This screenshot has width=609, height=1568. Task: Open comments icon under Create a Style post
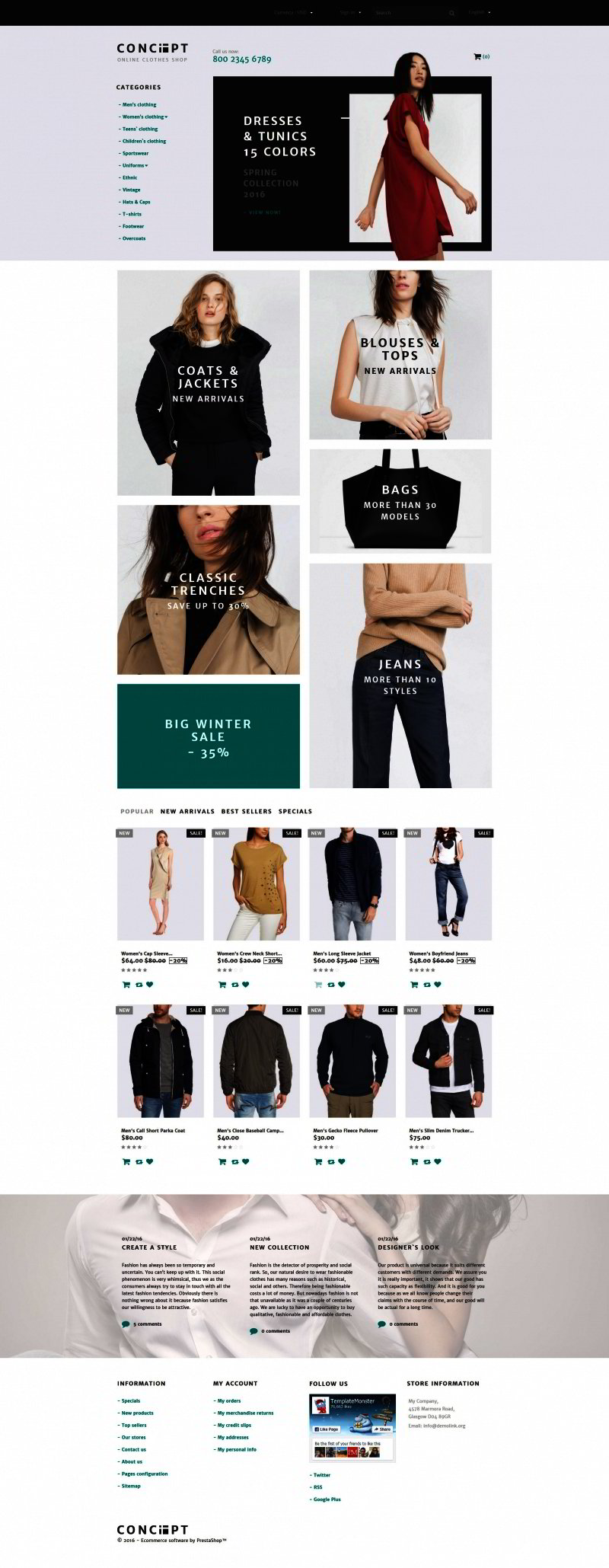126,1324
